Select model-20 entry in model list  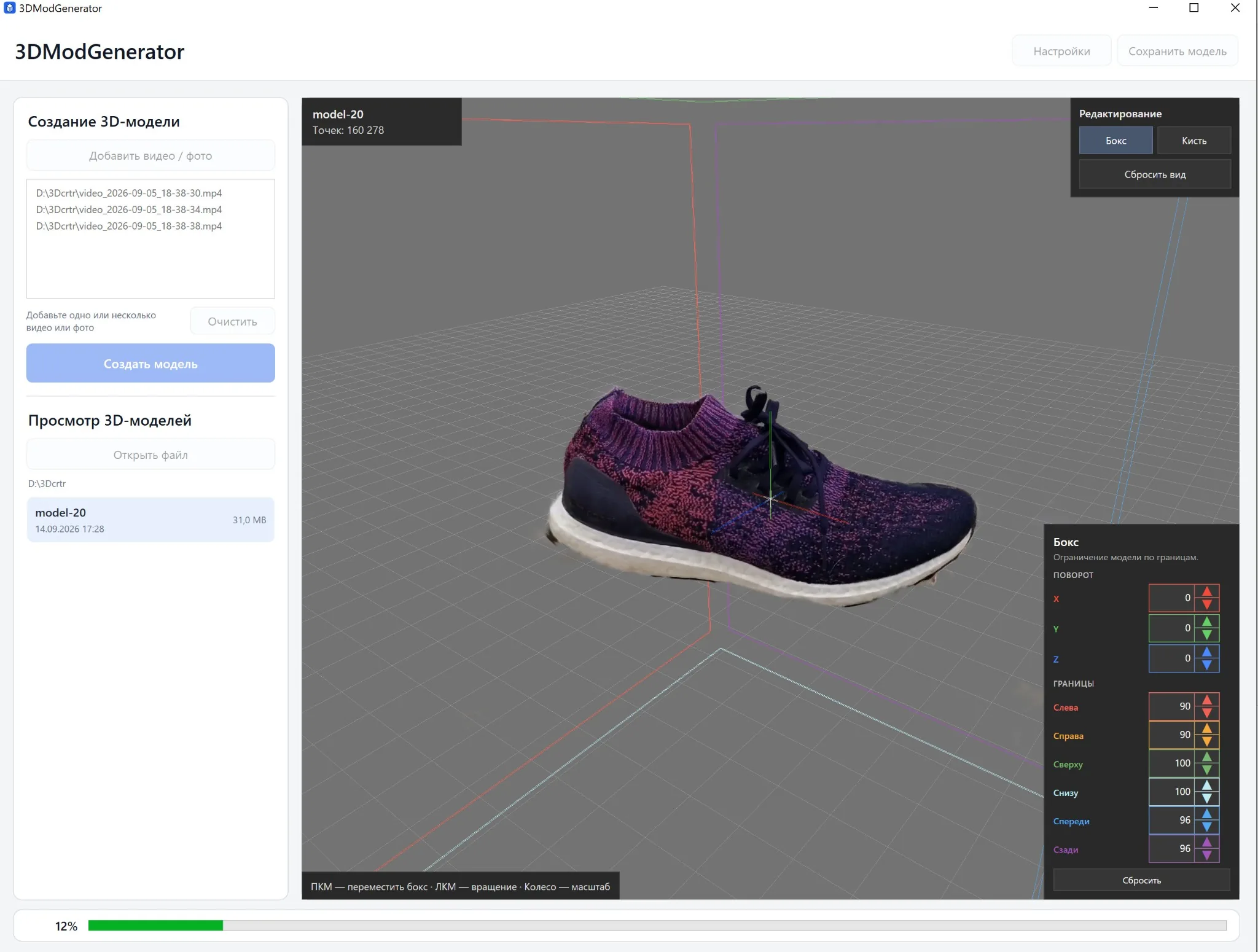point(150,520)
